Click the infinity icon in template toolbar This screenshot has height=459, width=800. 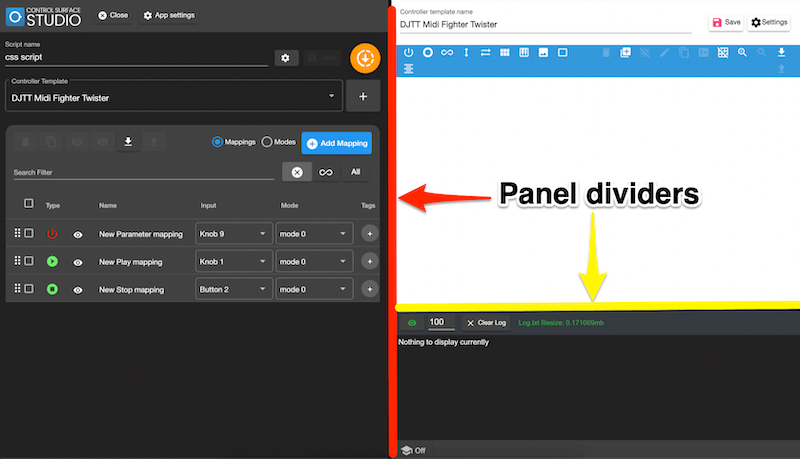pyautogui.click(x=447, y=52)
